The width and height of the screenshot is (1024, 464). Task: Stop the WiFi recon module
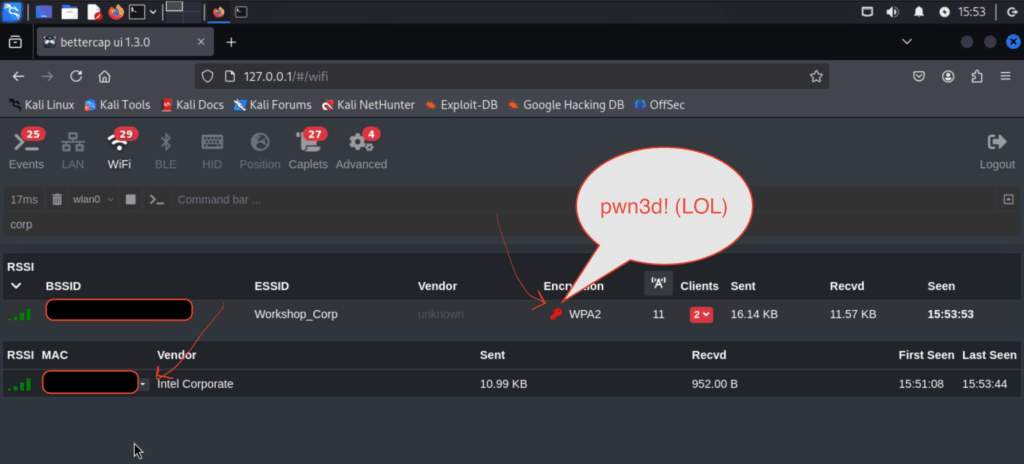click(x=130, y=199)
